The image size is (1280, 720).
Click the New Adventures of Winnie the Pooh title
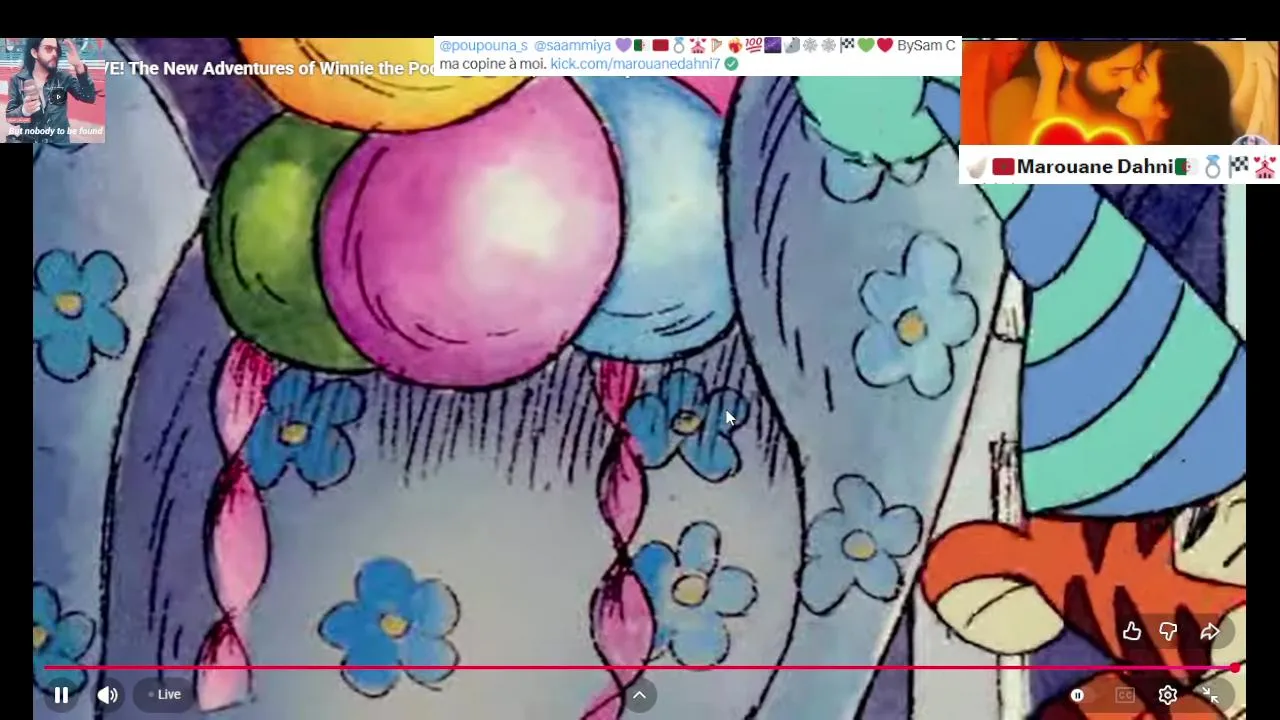(x=270, y=68)
